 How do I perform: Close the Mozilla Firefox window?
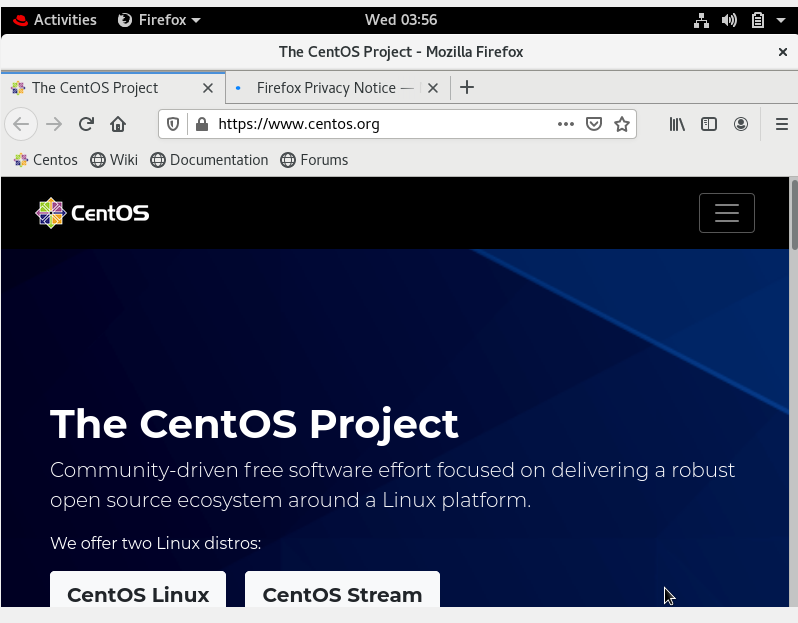[x=783, y=52]
